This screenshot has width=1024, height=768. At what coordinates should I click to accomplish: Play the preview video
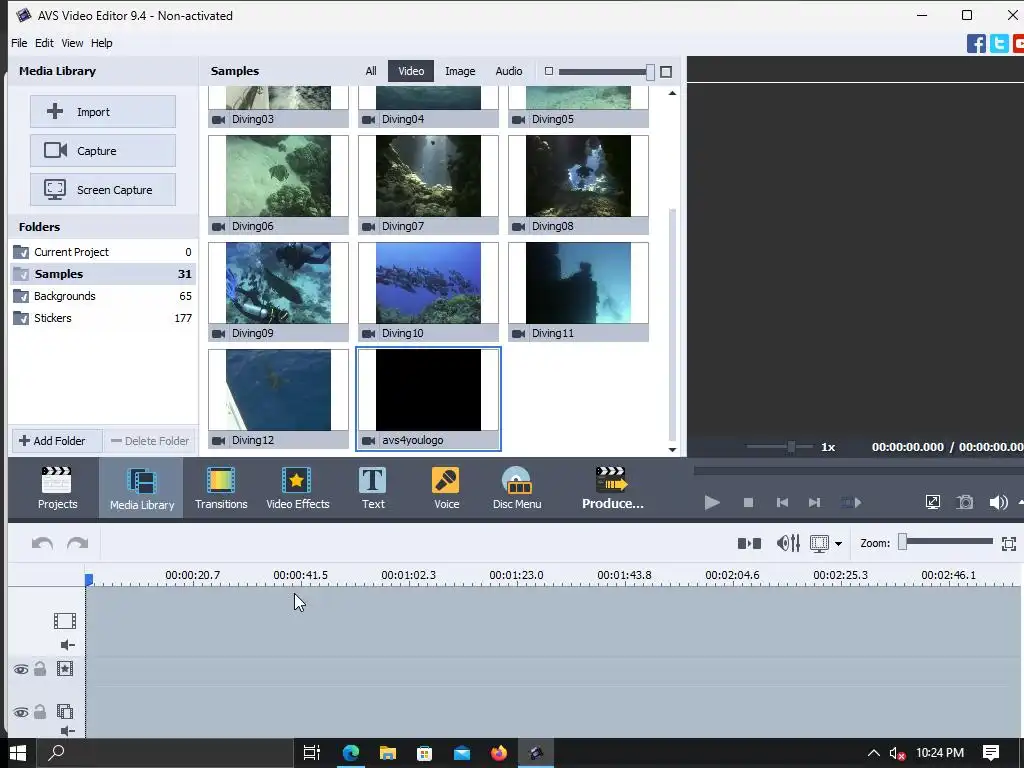712,502
